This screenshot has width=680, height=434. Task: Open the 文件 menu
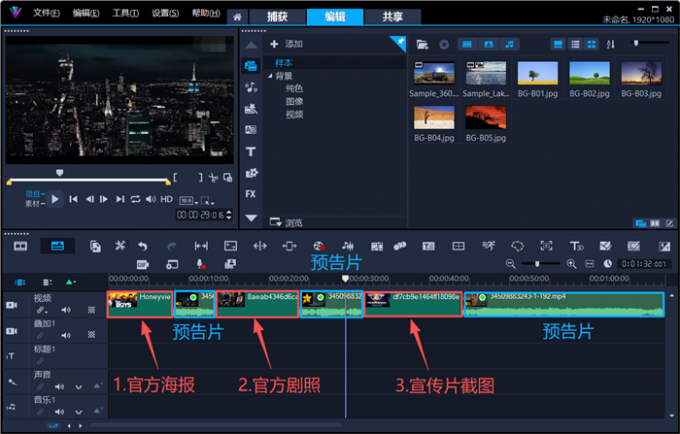[46, 13]
